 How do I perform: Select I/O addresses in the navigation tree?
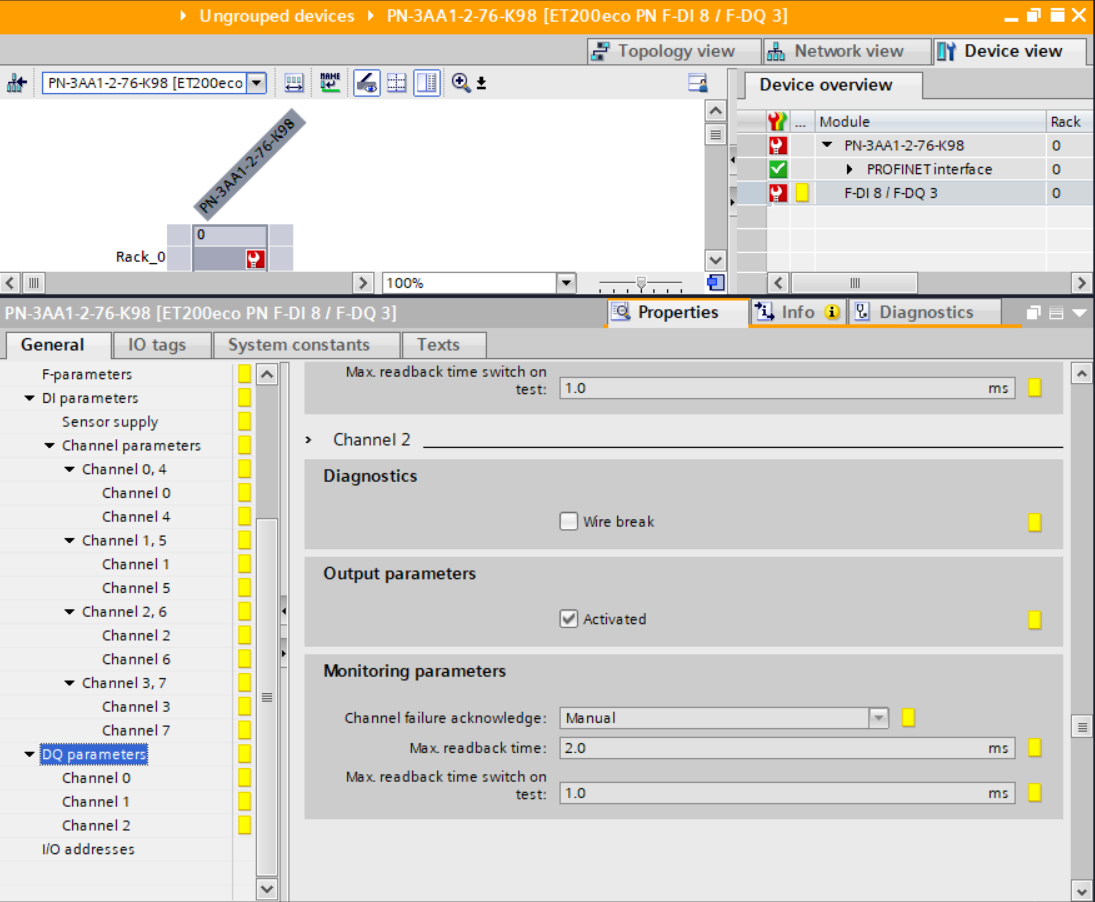pyautogui.click(x=88, y=849)
